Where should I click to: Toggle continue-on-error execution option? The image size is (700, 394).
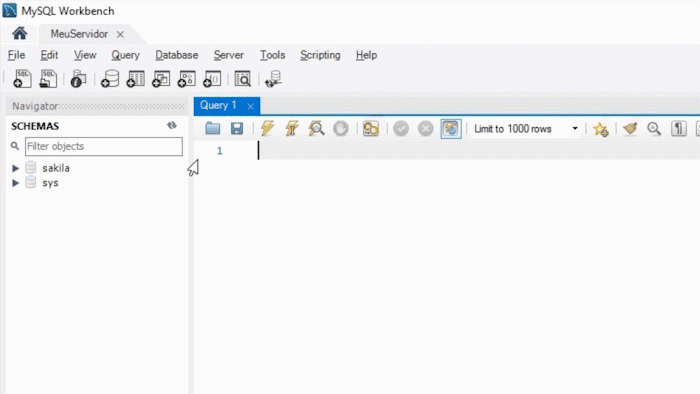tap(371, 129)
